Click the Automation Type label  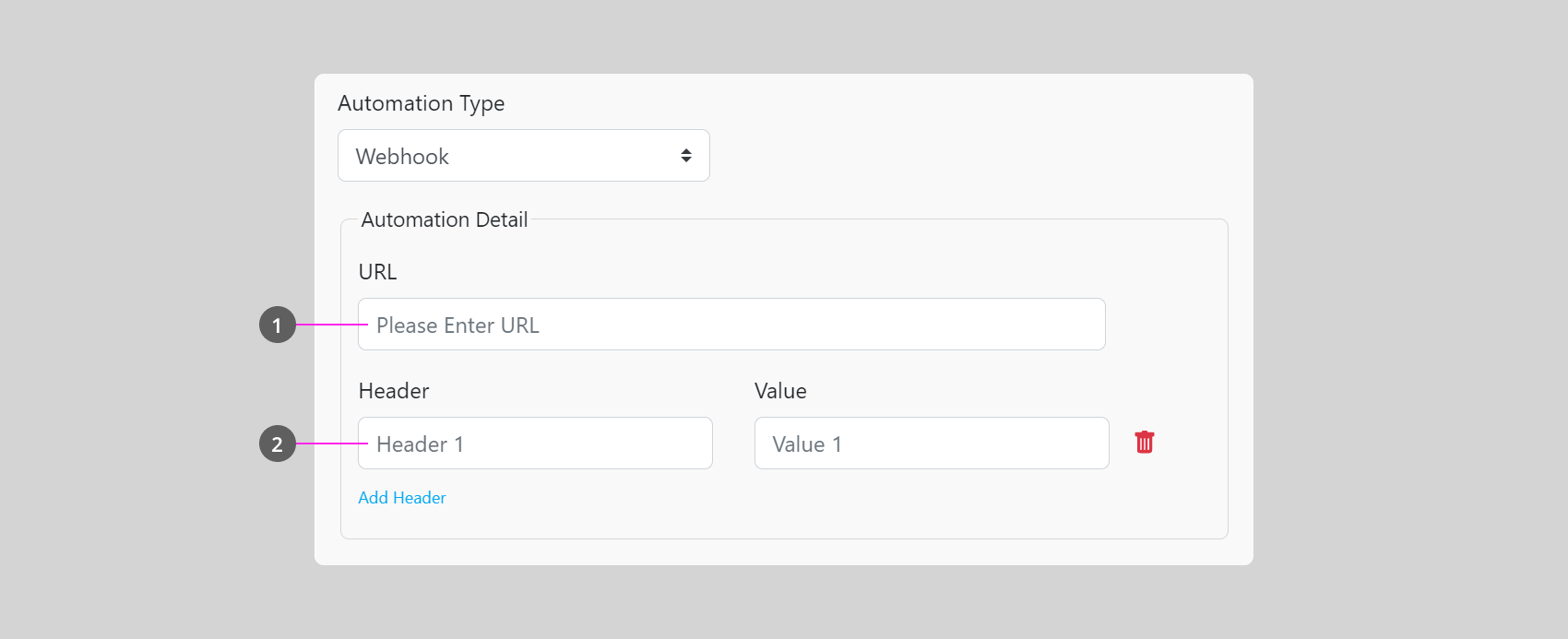[x=421, y=103]
